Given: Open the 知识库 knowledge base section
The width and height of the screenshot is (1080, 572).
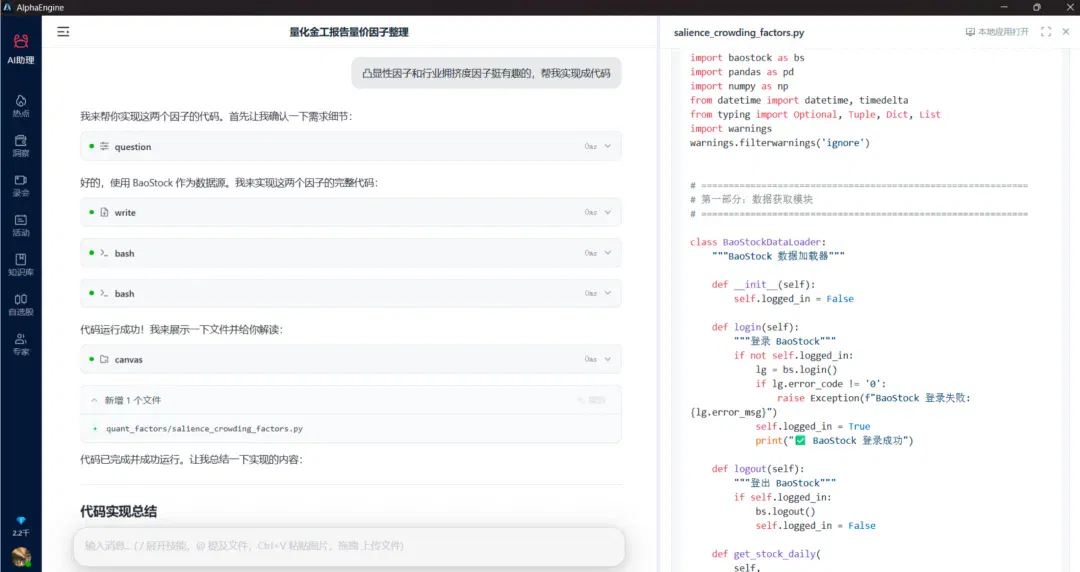Looking at the screenshot, I should [x=21, y=265].
